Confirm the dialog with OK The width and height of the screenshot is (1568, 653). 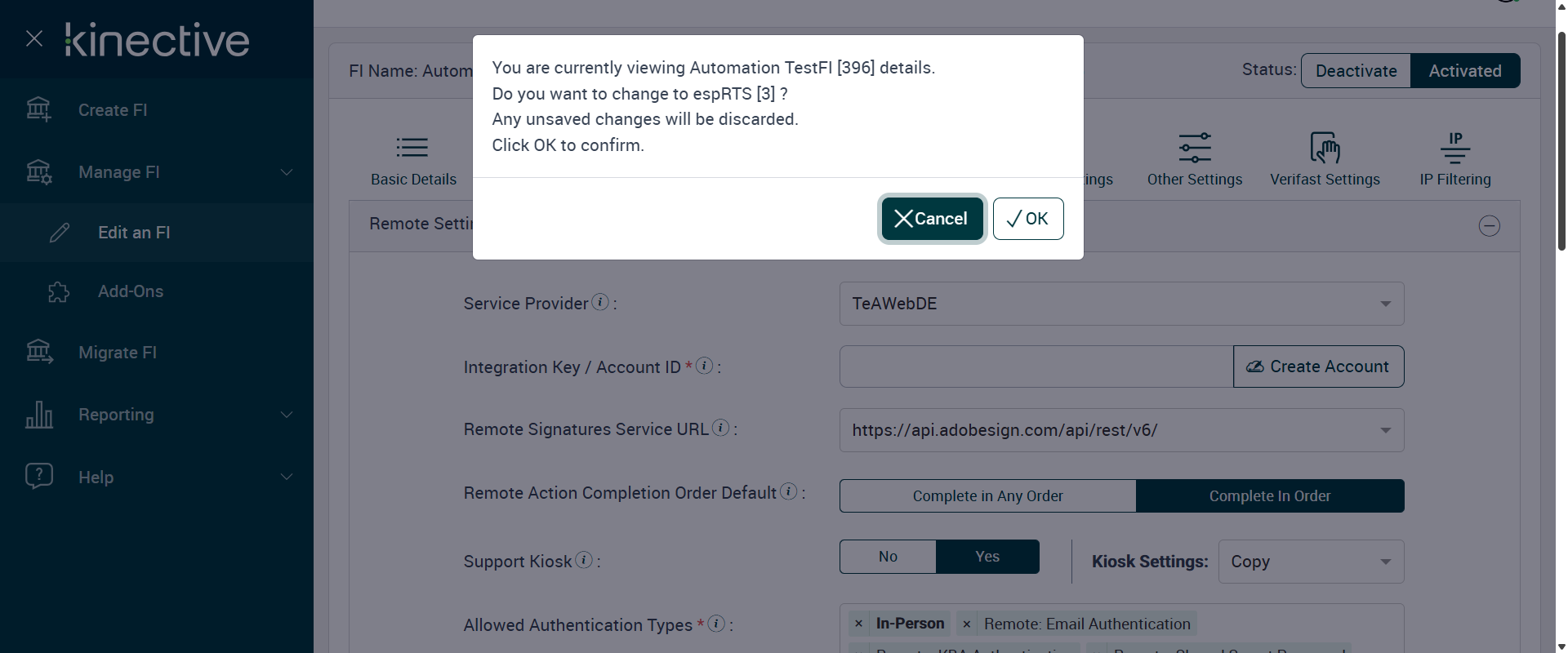coord(1027,219)
